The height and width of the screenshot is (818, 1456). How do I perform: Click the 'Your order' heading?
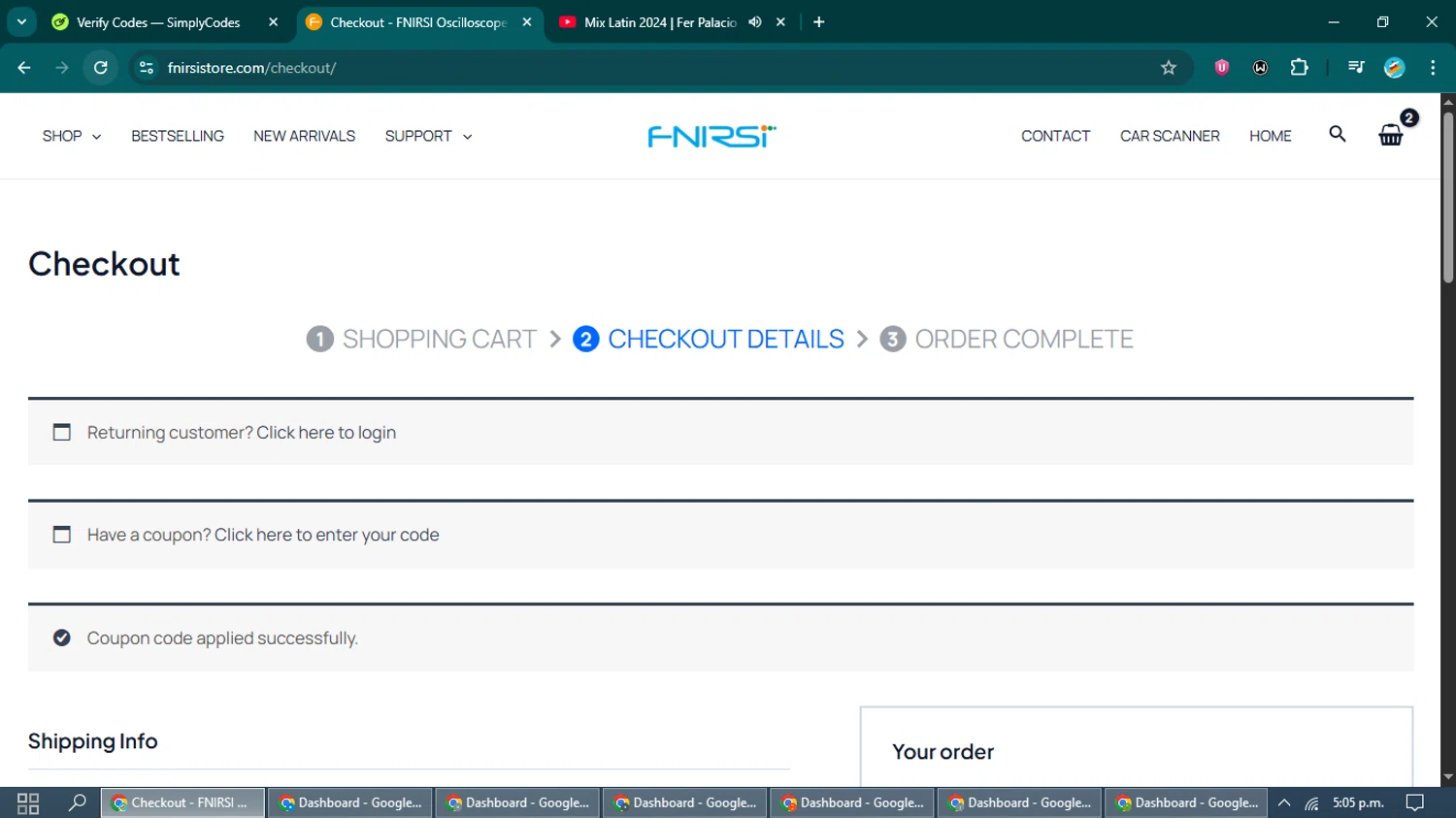[943, 752]
